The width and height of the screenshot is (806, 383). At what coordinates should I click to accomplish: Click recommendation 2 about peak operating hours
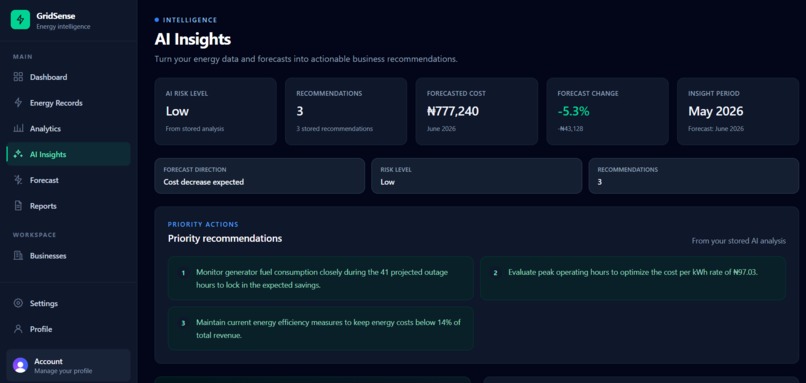633,278
